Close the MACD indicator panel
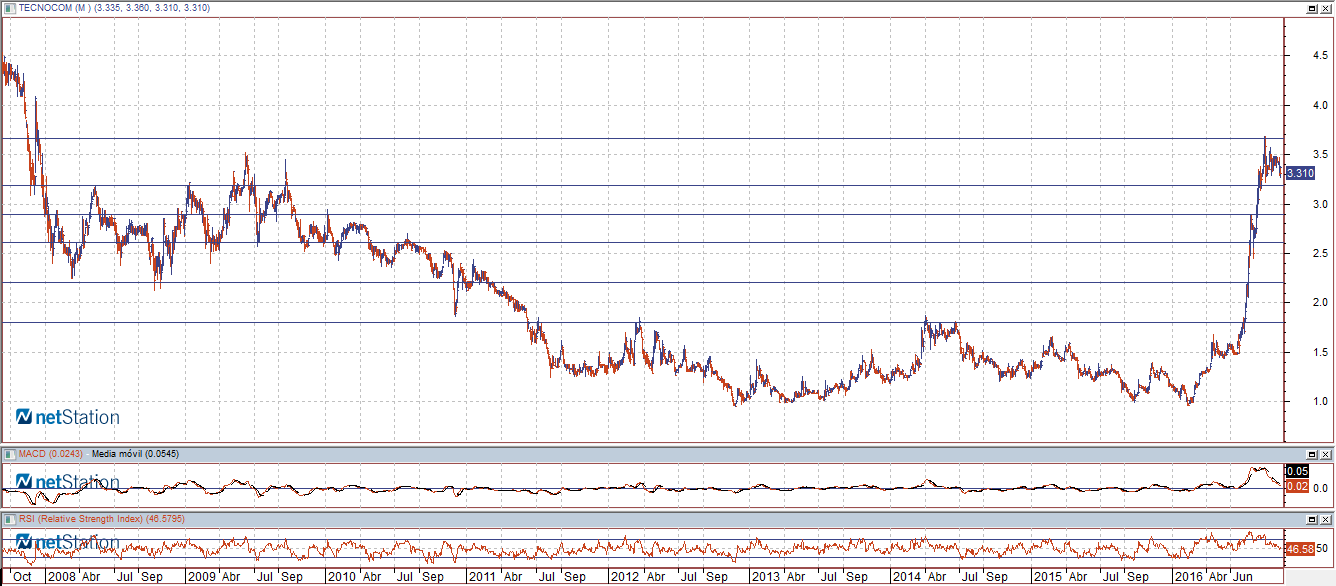The width and height of the screenshot is (1336, 586). click(1326, 456)
